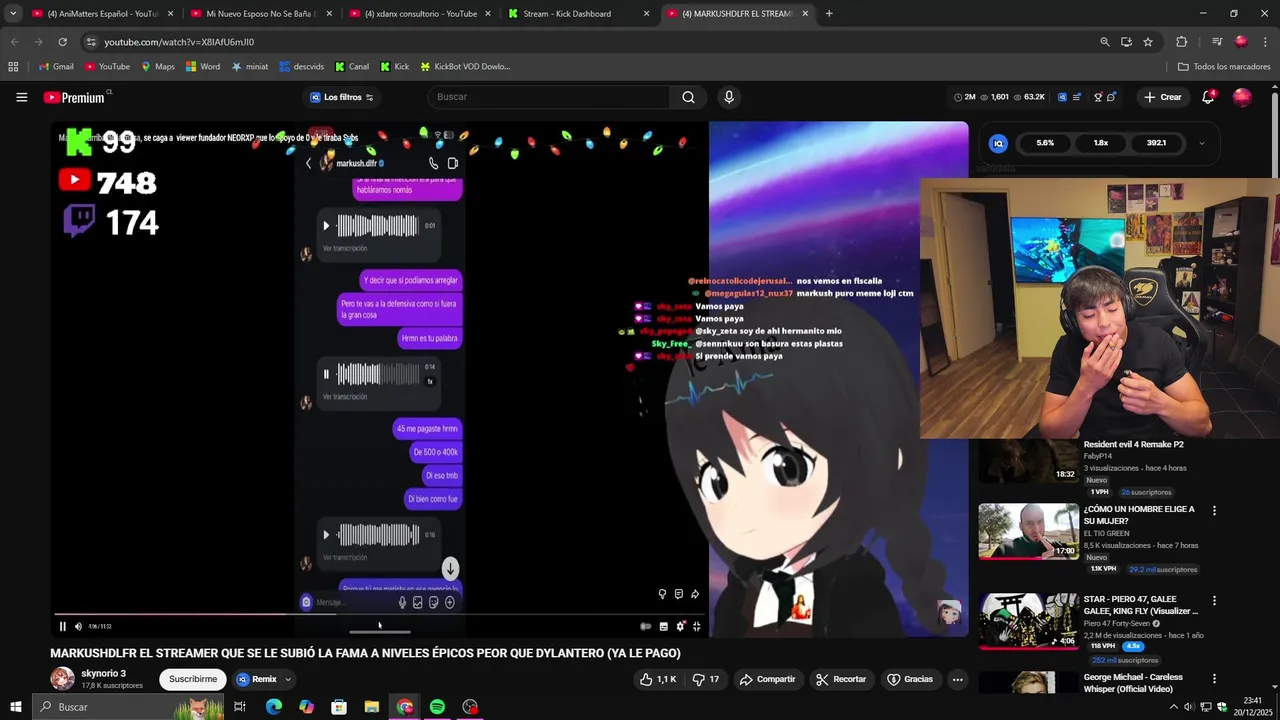This screenshot has height=720, width=1280.
Task: Click the 5.6% stat pill
Action: pos(1045,143)
